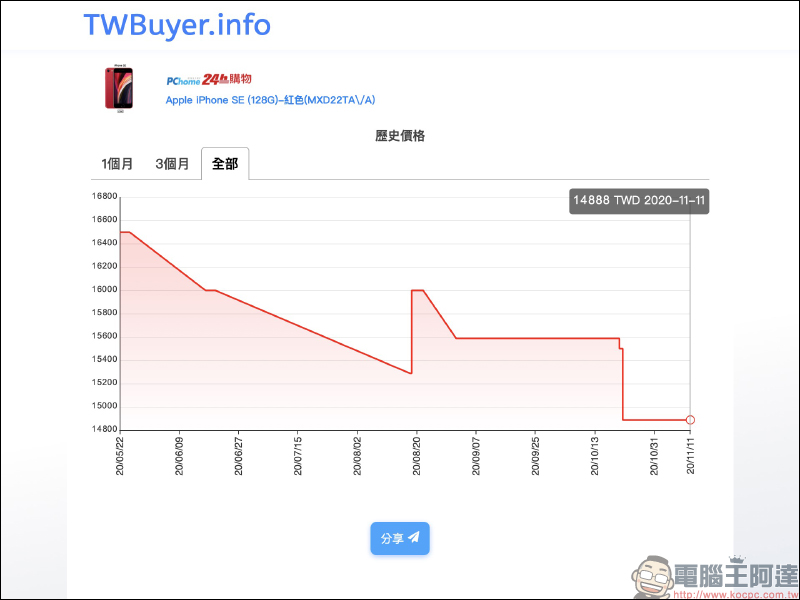Click the 20/08/20 date axis label
The height and width of the screenshot is (600, 800).
(x=417, y=455)
